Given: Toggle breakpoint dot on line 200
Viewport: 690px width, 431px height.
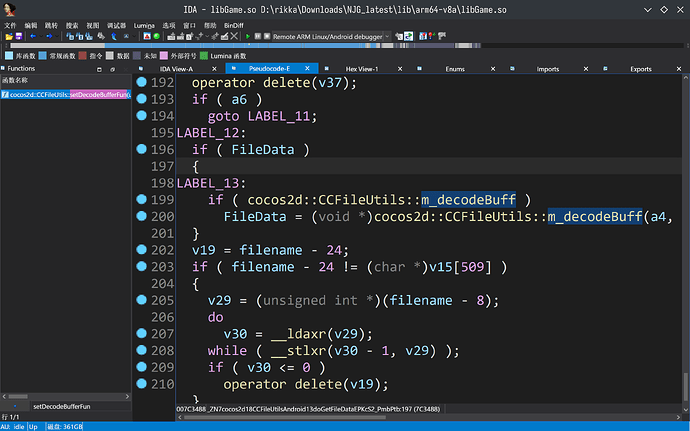Looking at the screenshot, I should coord(141,216).
